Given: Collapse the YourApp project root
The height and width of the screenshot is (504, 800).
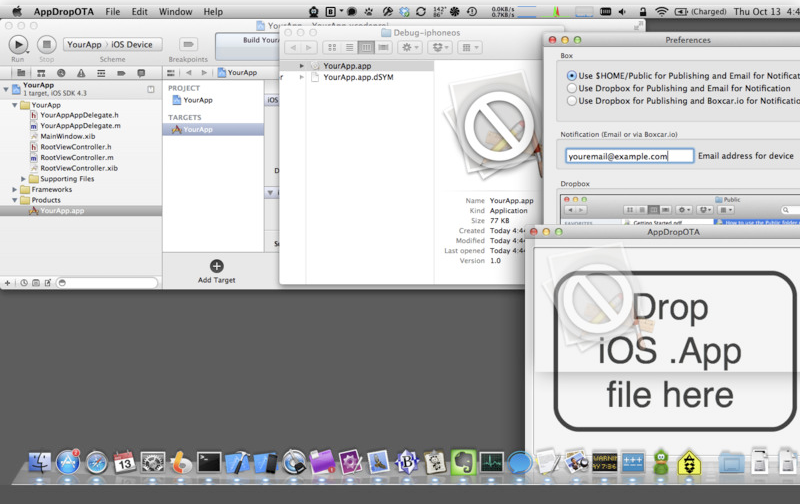Looking at the screenshot, I should click(6, 89).
